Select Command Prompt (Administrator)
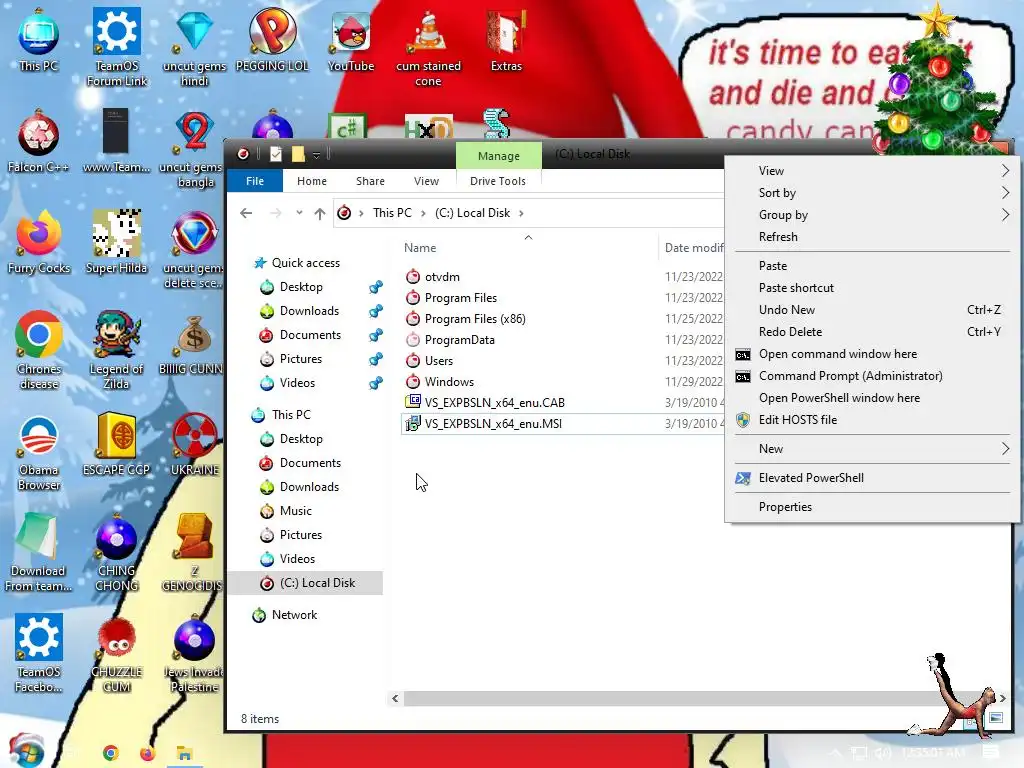The image size is (1024, 768). [872, 376]
